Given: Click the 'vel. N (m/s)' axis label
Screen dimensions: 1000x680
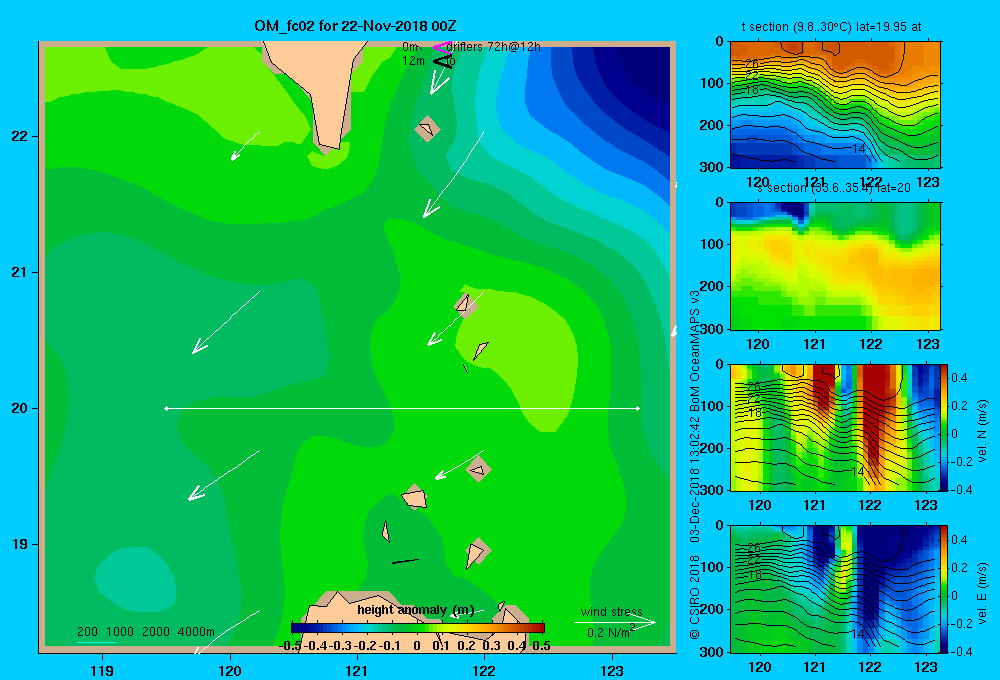Looking at the screenshot, I should pyautogui.click(x=982, y=431).
